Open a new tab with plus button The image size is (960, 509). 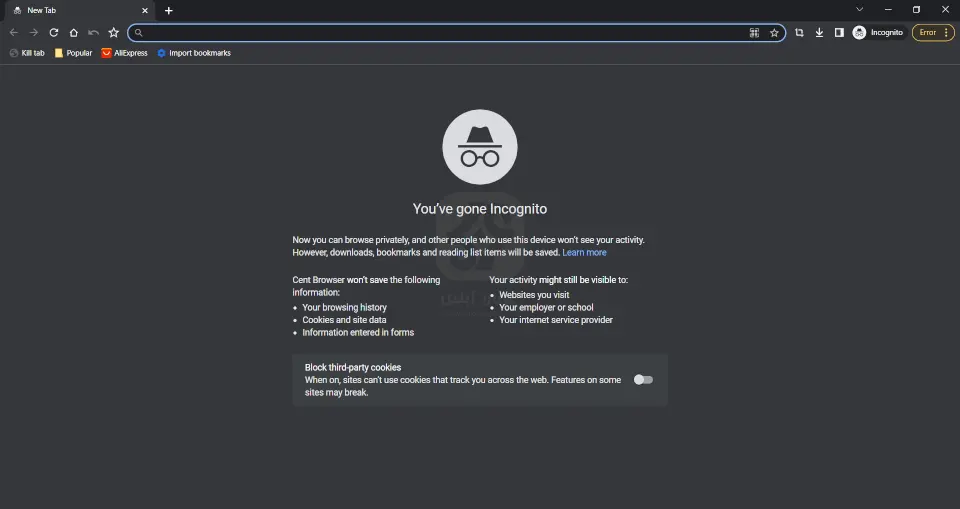[168, 10]
